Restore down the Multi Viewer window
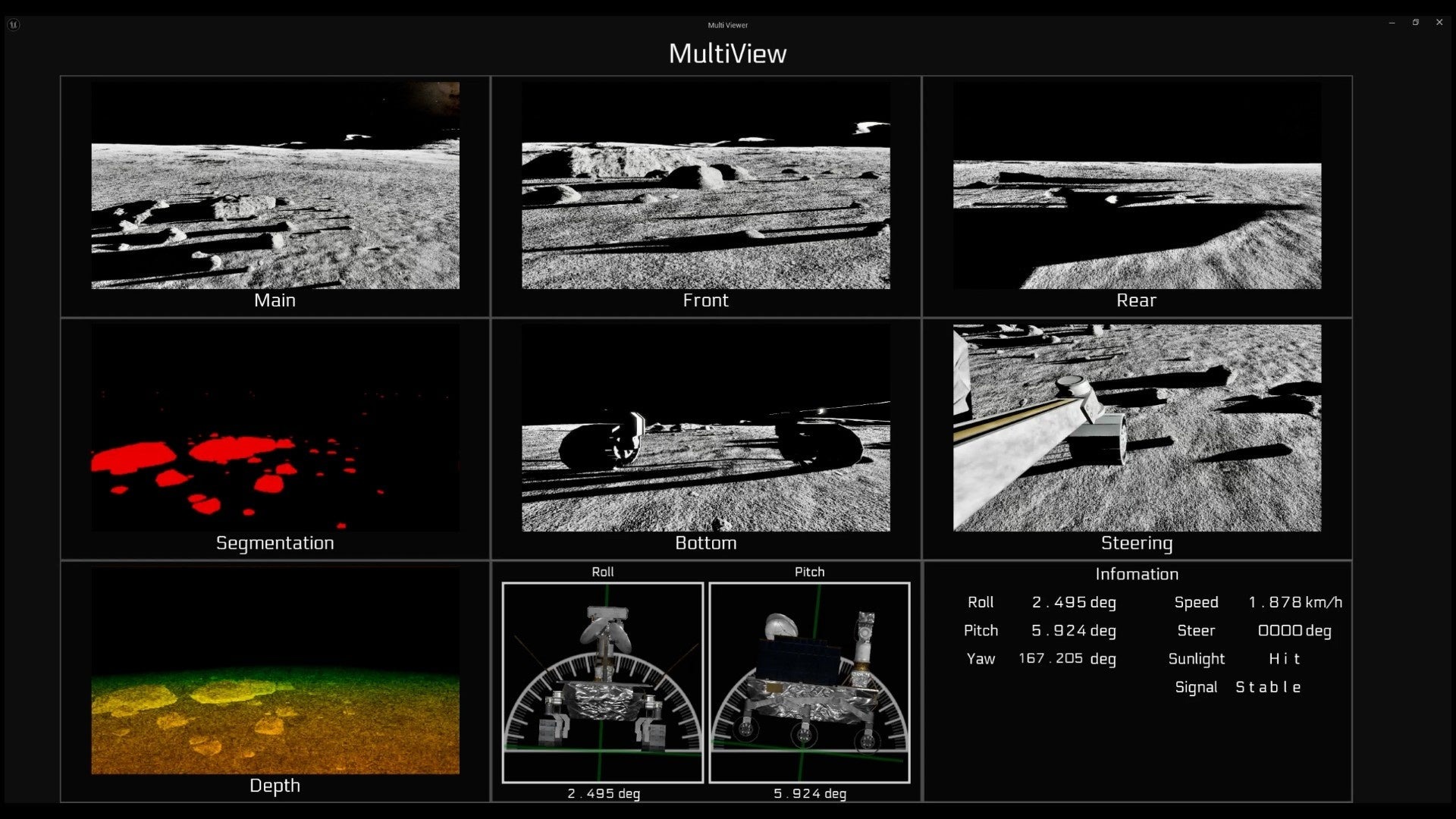The width and height of the screenshot is (1456, 819). click(x=1415, y=23)
